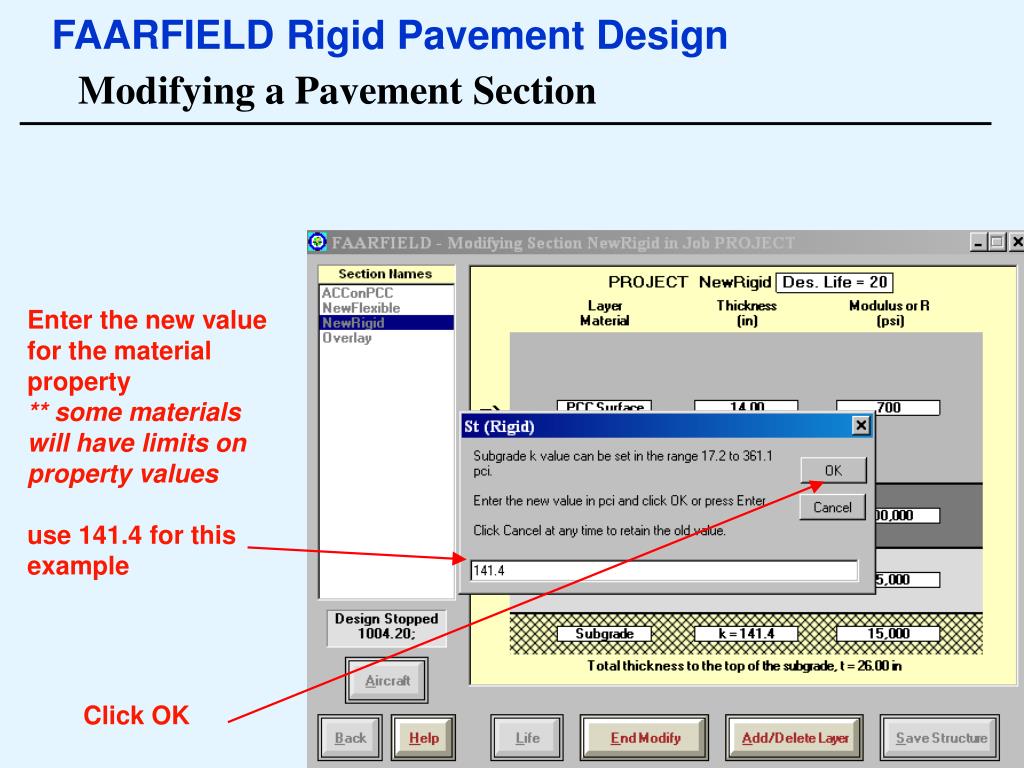
Task: Maximize the FAARFIELD window
Action: click(x=997, y=242)
